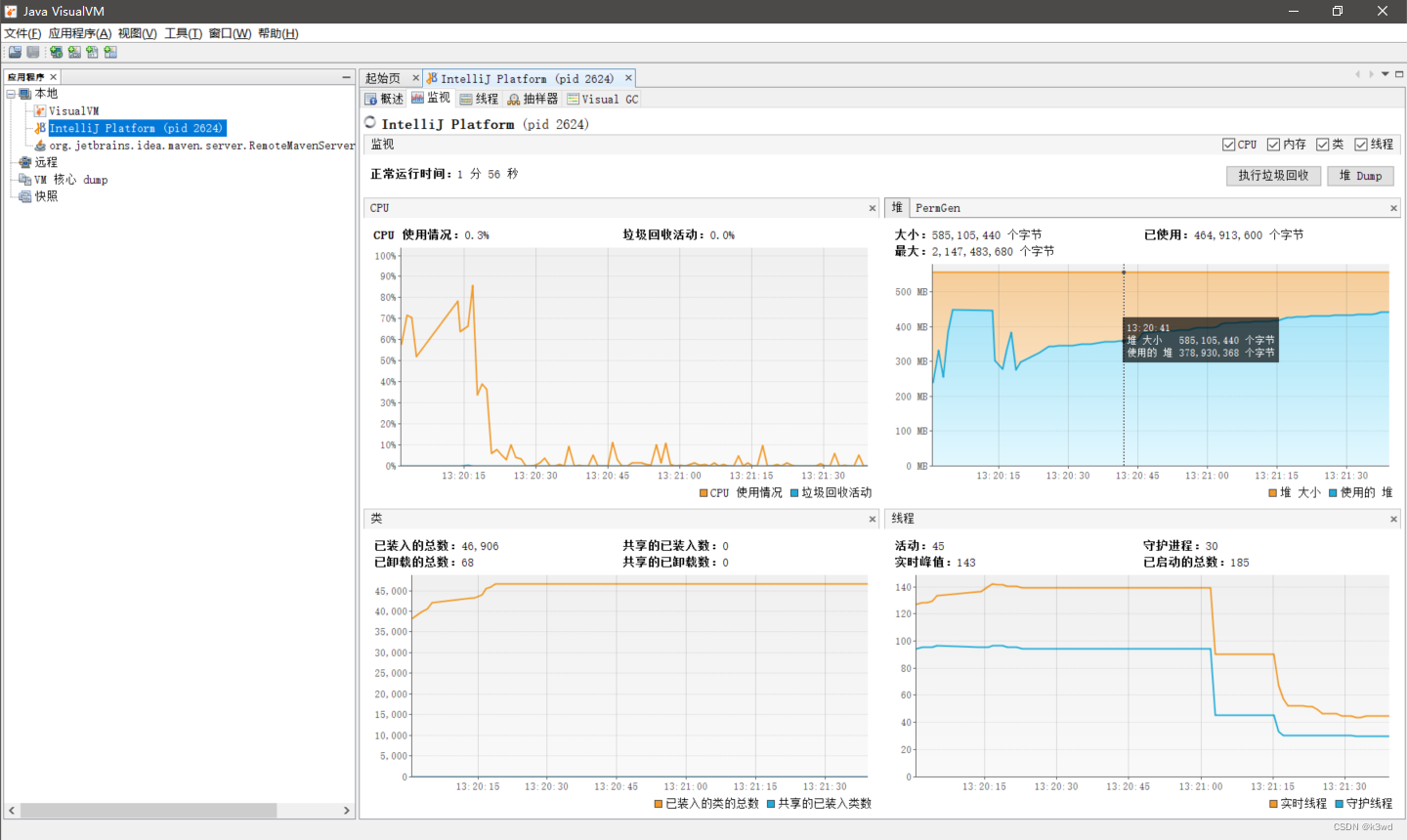Screen dimensions: 1407x840
Task: Click the applications panel horizontal scrollbar
Action: click(x=149, y=811)
